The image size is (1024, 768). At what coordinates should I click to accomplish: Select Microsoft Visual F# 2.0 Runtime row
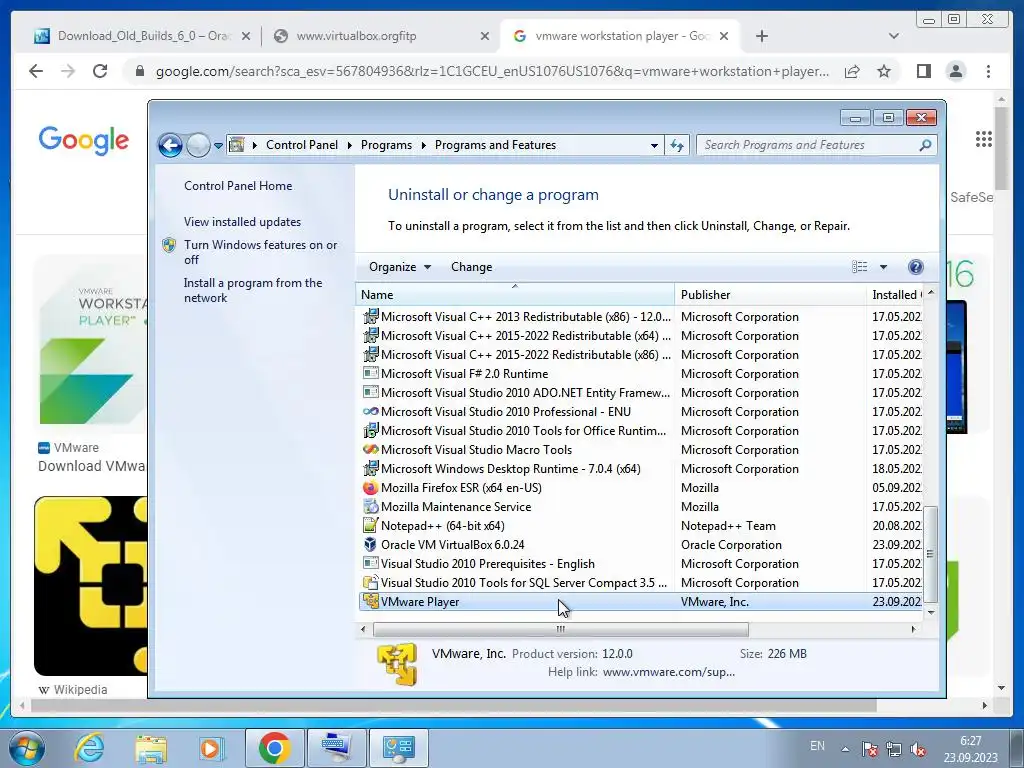[x=640, y=374]
